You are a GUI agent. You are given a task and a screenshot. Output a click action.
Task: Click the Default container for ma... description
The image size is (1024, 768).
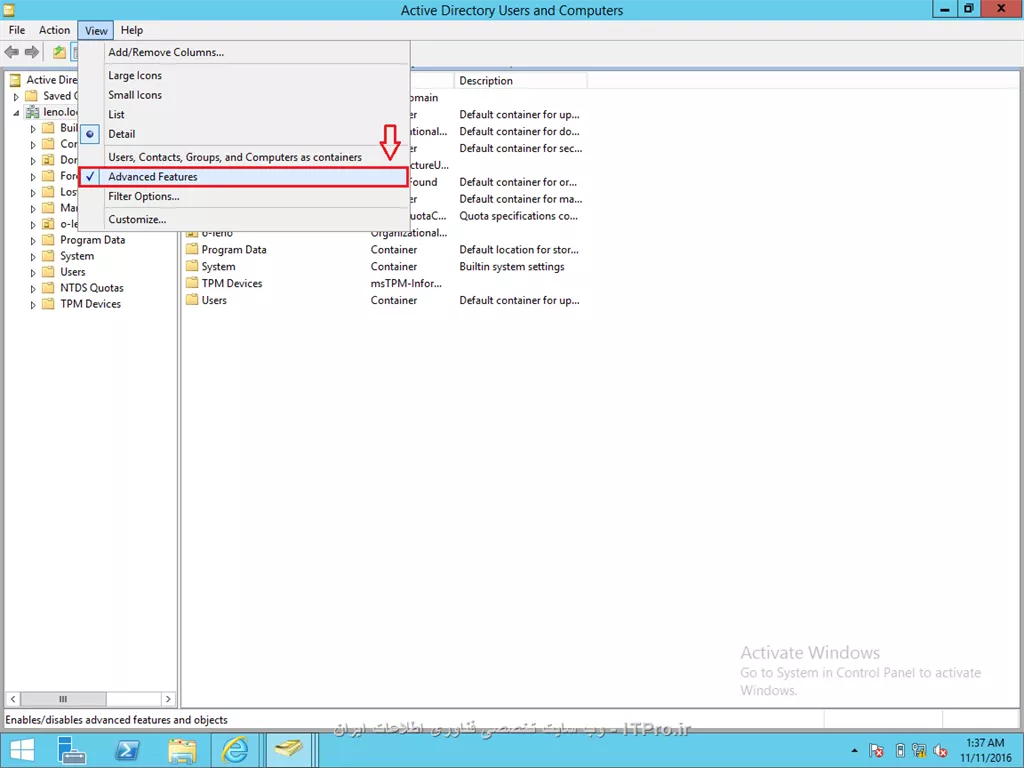click(520, 199)
